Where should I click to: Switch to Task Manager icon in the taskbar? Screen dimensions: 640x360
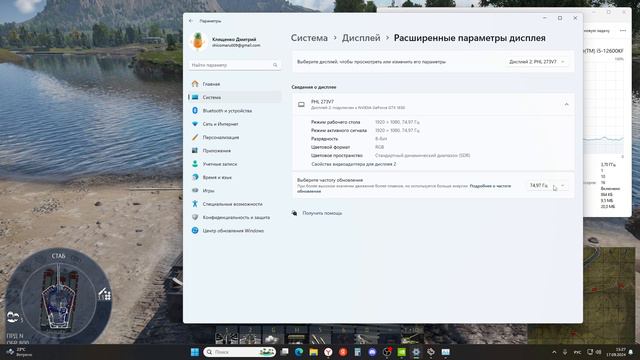(445, 352)
